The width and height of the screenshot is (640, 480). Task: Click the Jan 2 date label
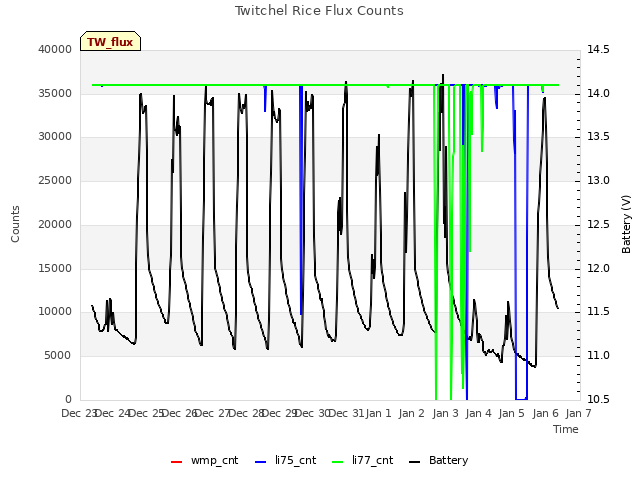point(412,413)
